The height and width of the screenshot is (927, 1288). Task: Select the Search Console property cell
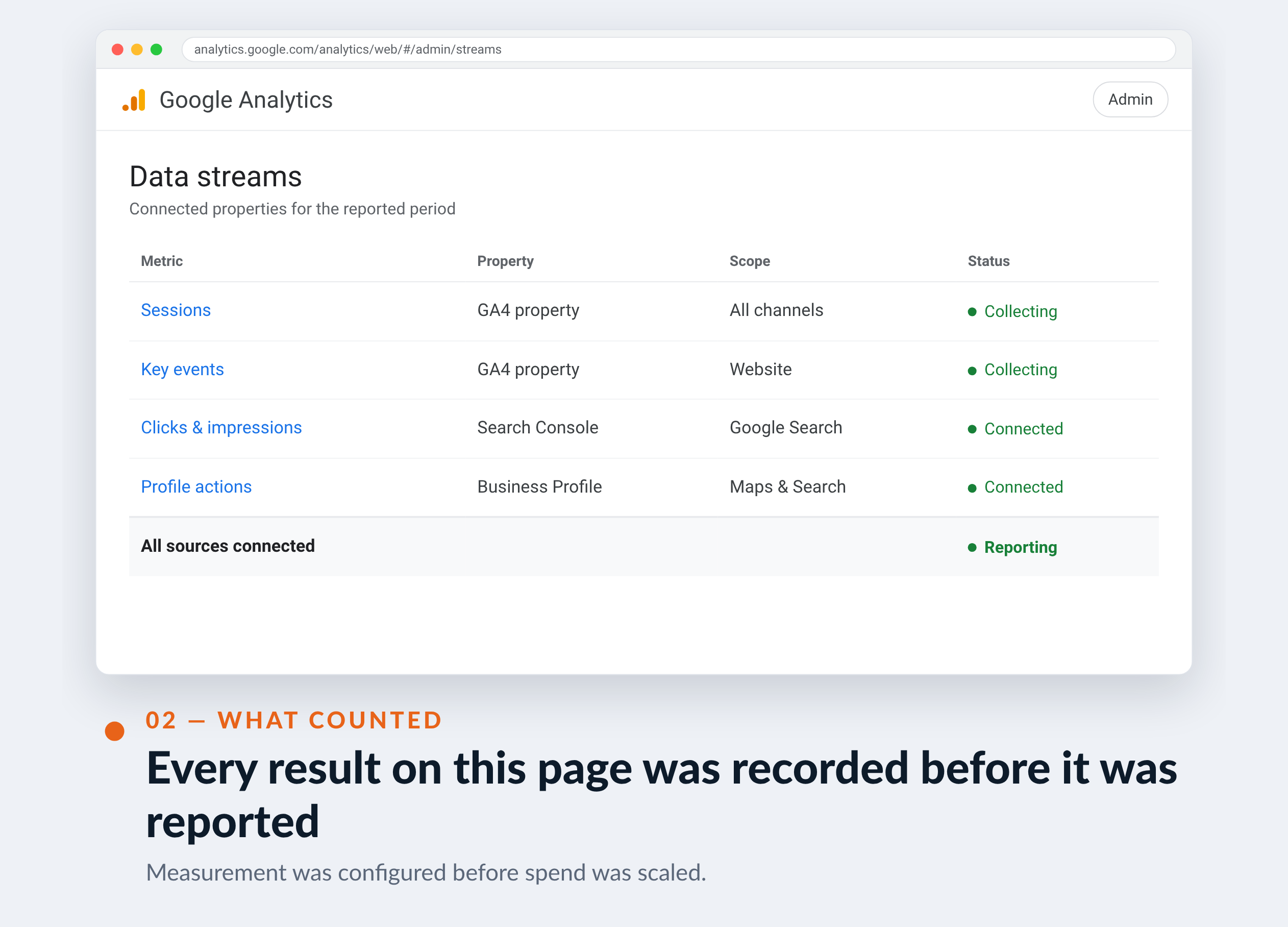(538, 428)
